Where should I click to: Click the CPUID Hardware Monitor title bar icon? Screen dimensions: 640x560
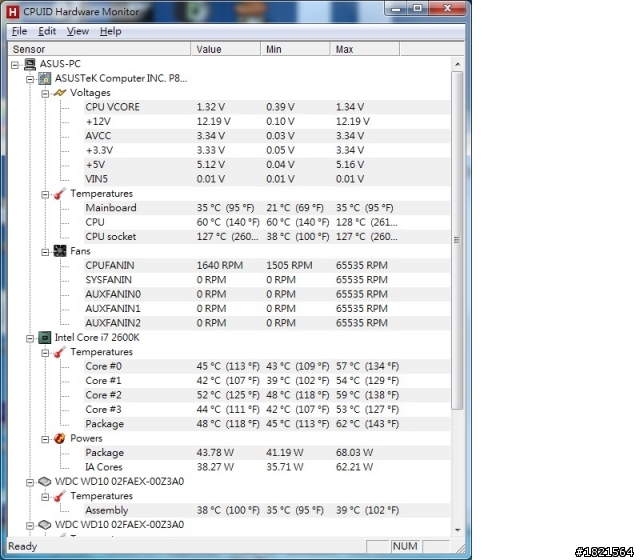point(13,12)
